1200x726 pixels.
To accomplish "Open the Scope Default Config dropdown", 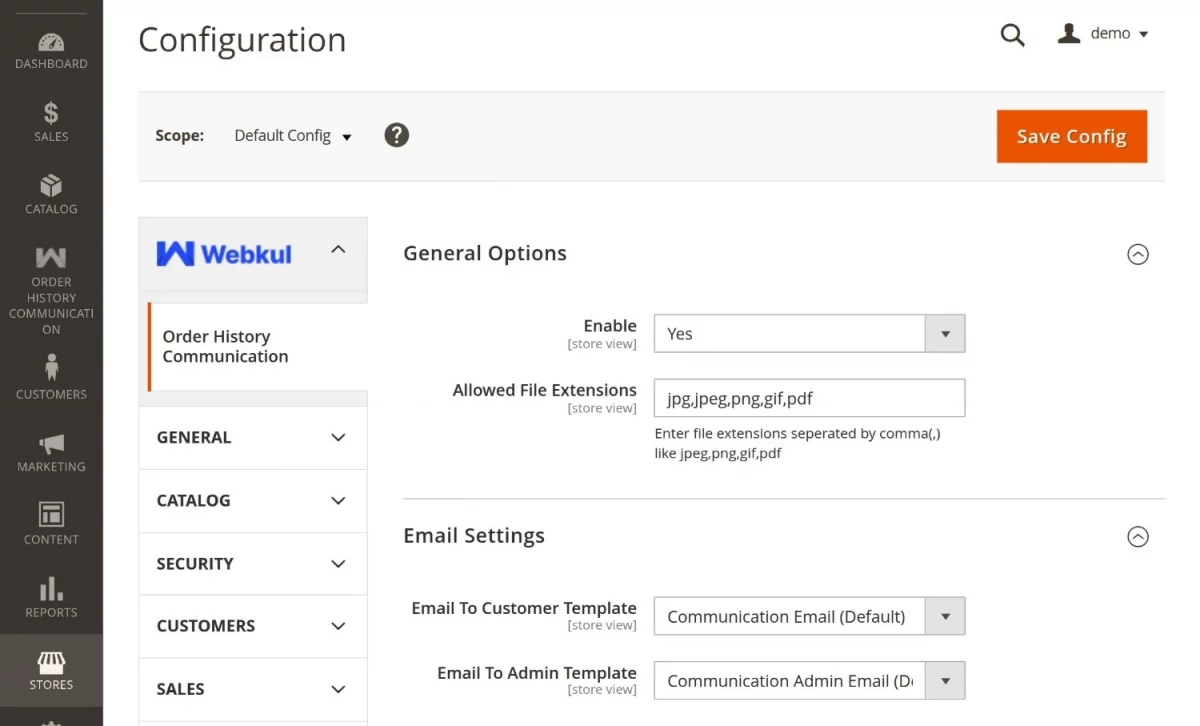I will [291, 135].
